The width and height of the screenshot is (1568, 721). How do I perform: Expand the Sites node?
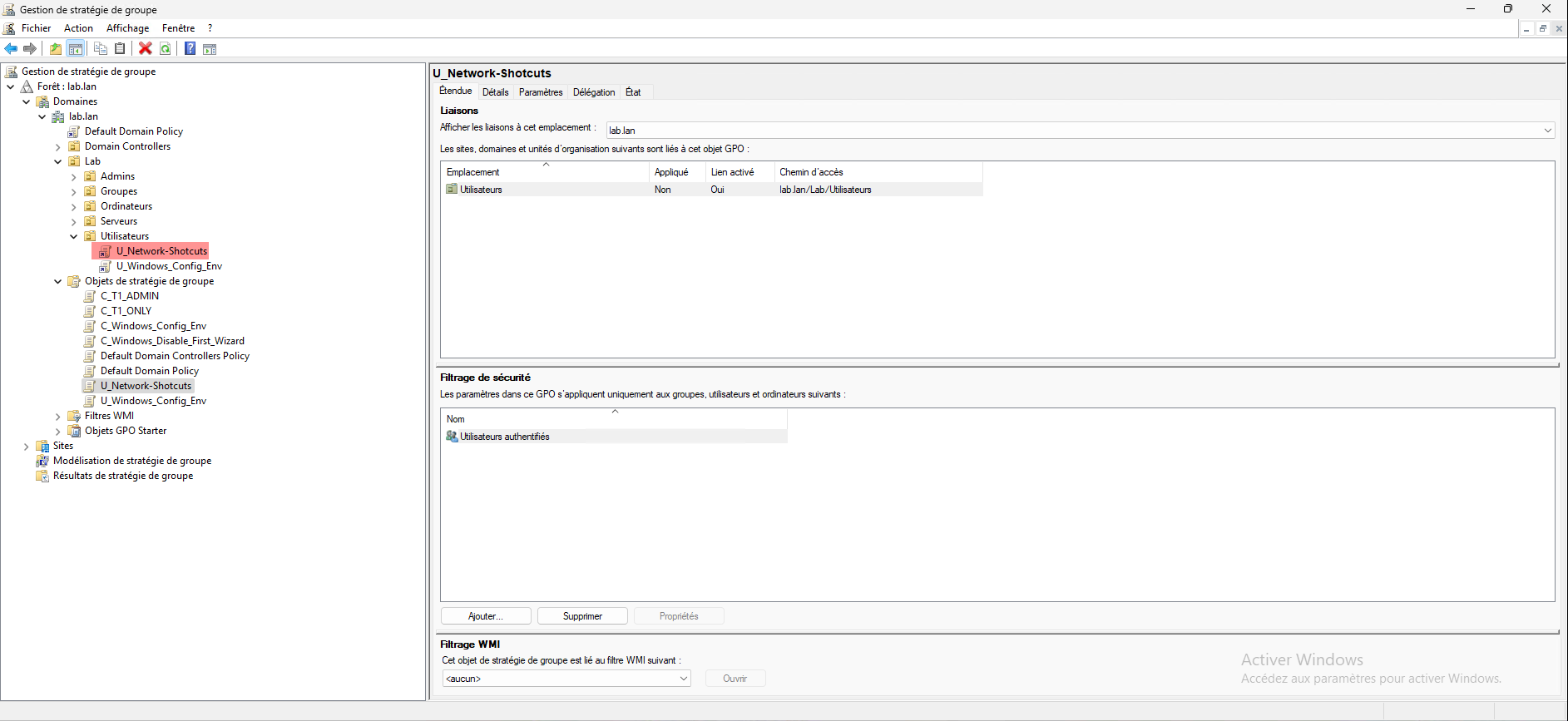pyautogui.click(x=27, y=446)
